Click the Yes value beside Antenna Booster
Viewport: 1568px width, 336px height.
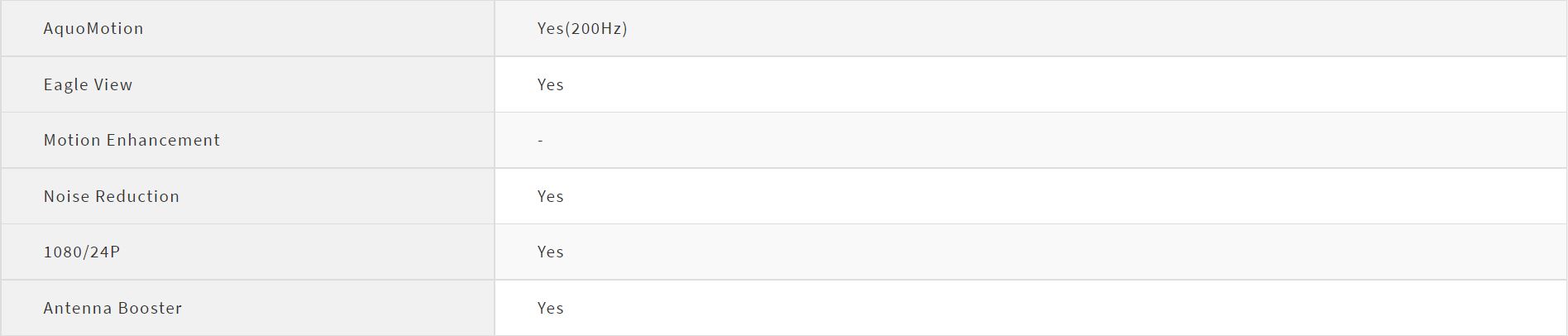550,308
